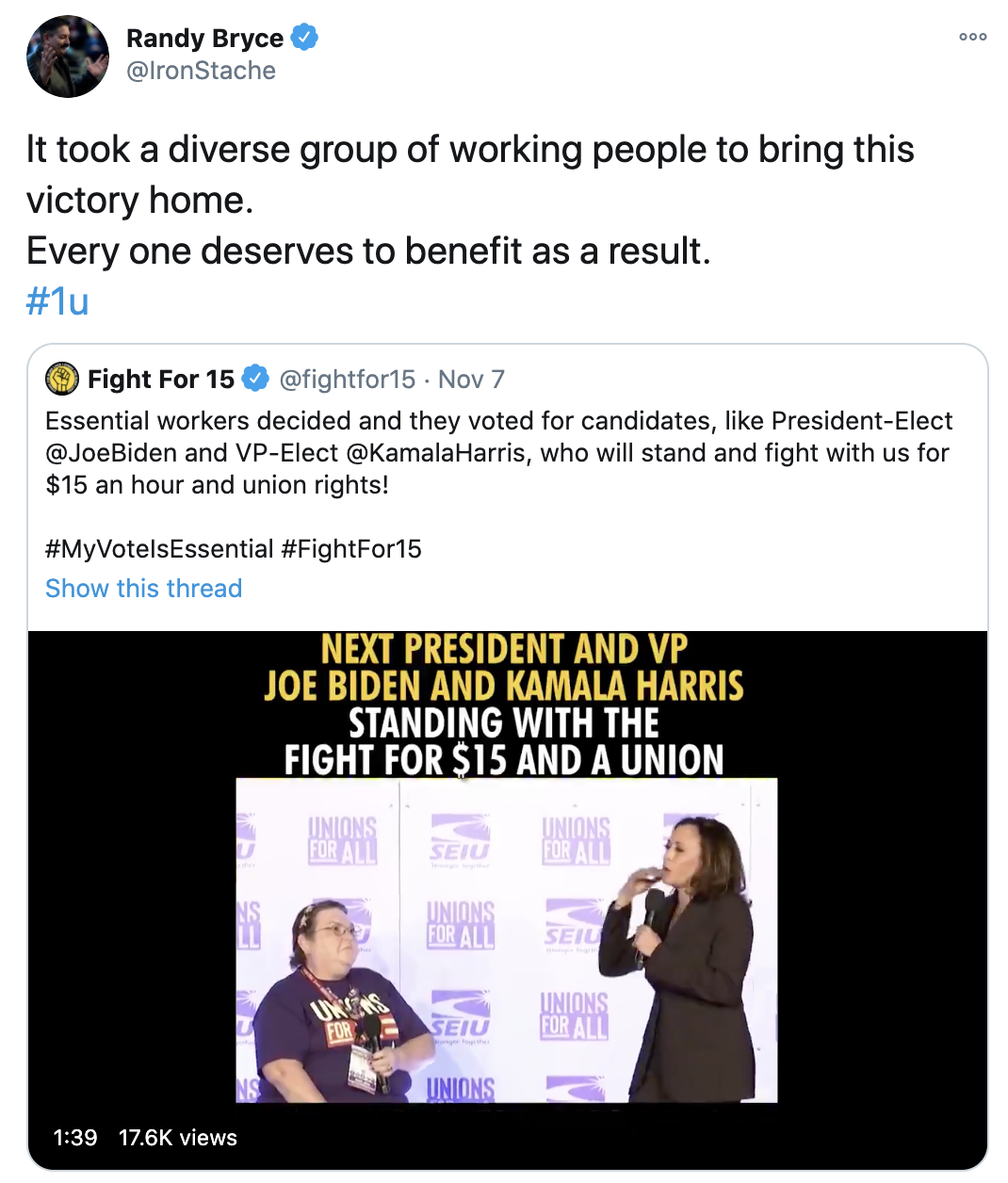Open the Fight For 15 account name
Viewport: 1008px width, 1183px height.
point(161,379)
